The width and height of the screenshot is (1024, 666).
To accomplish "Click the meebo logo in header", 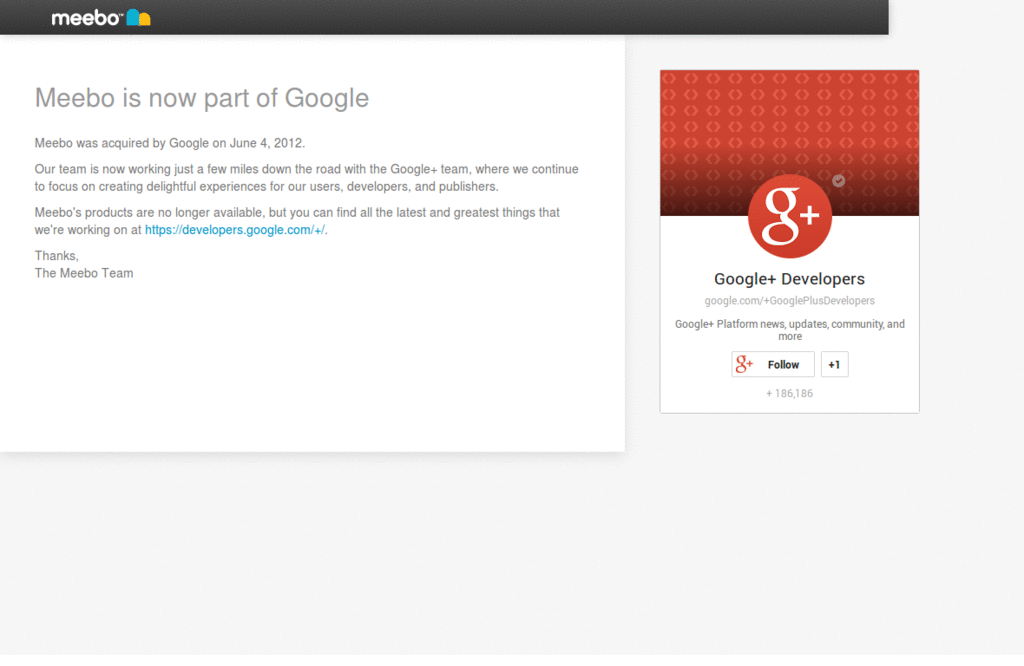I will (101, 18).
